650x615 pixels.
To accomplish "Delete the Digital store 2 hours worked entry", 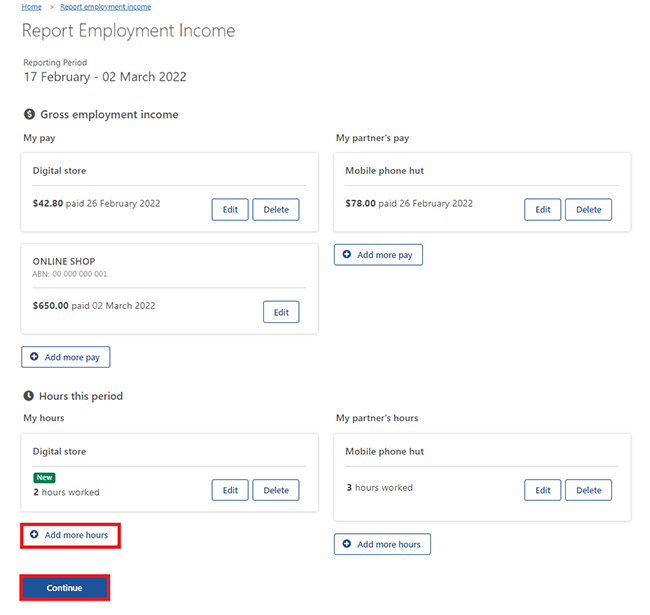I will pos(276,490).
